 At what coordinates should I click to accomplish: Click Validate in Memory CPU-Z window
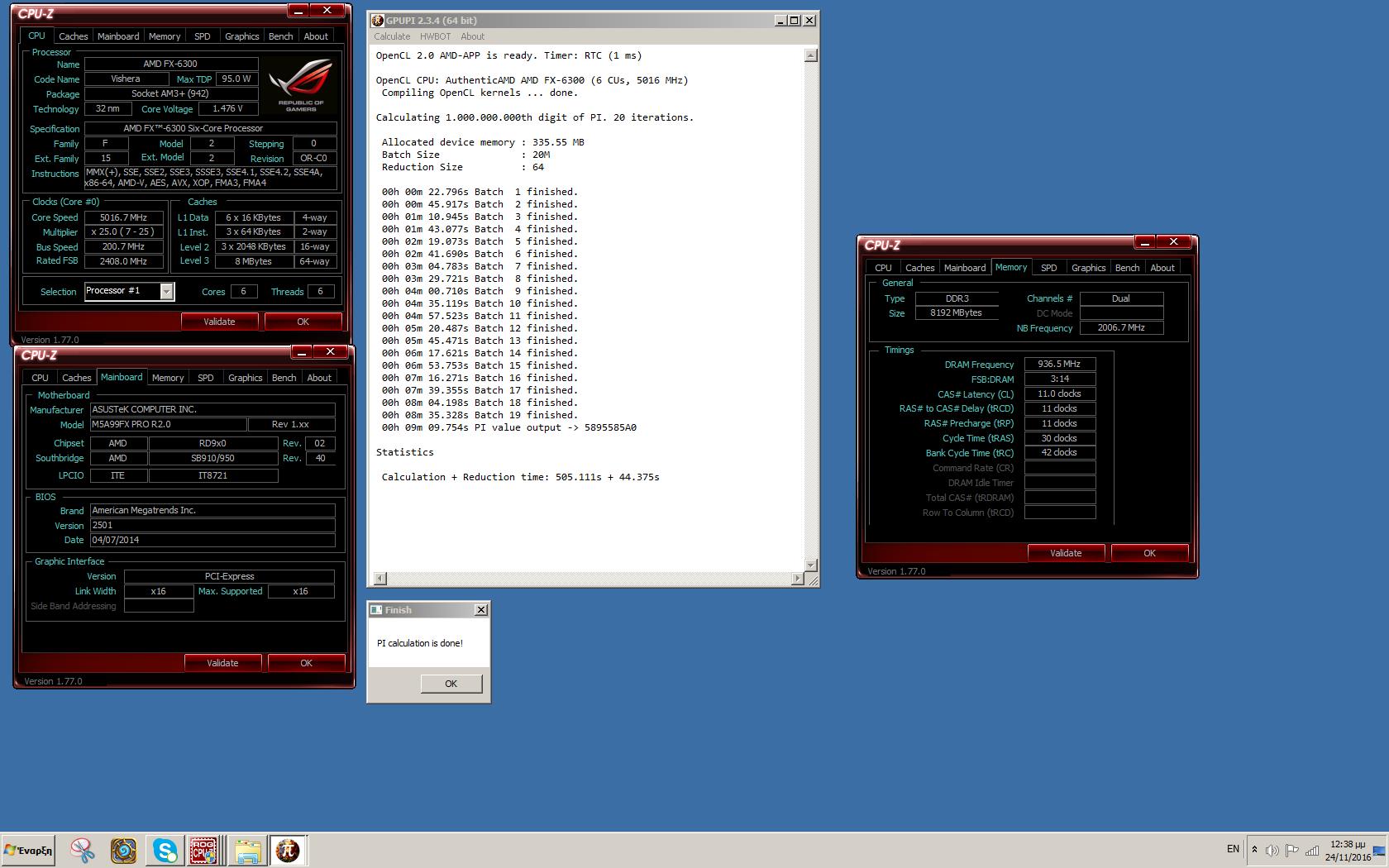tap(1066, 553)
